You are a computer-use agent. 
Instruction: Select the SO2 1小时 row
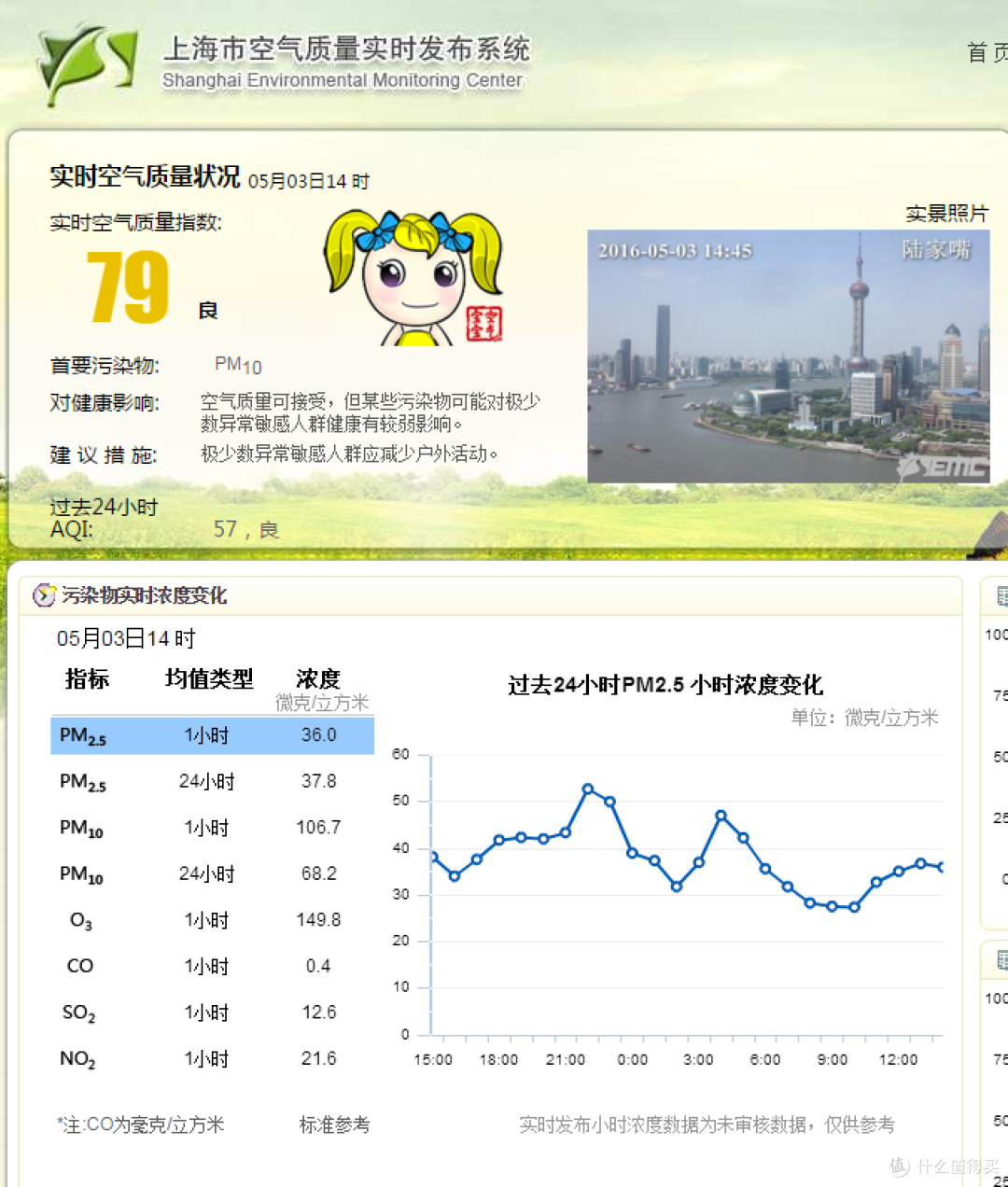pos(212,1012)
